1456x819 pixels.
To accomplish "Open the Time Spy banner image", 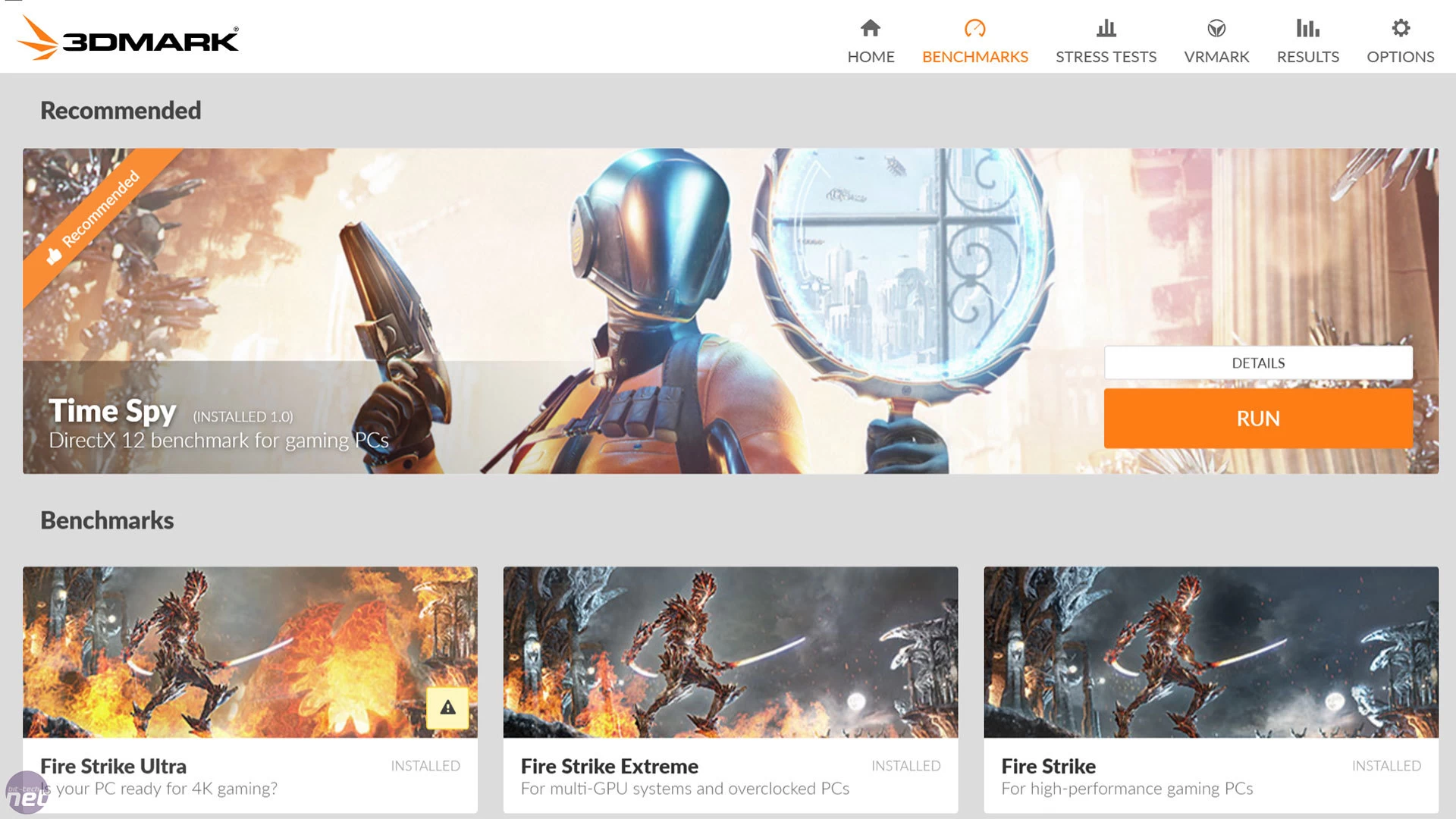I will click(730, 311).
